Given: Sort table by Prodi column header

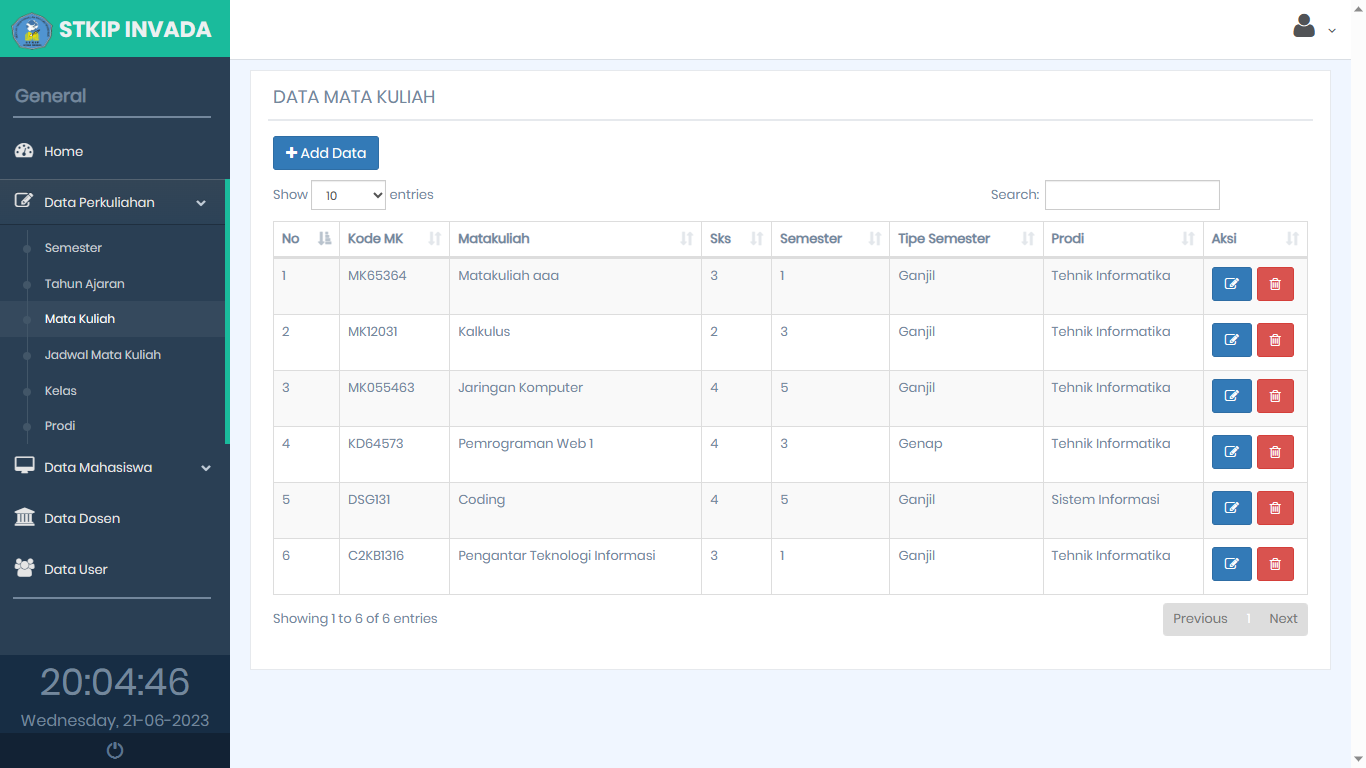Looking at the screenshot, I should [1122, 239].
